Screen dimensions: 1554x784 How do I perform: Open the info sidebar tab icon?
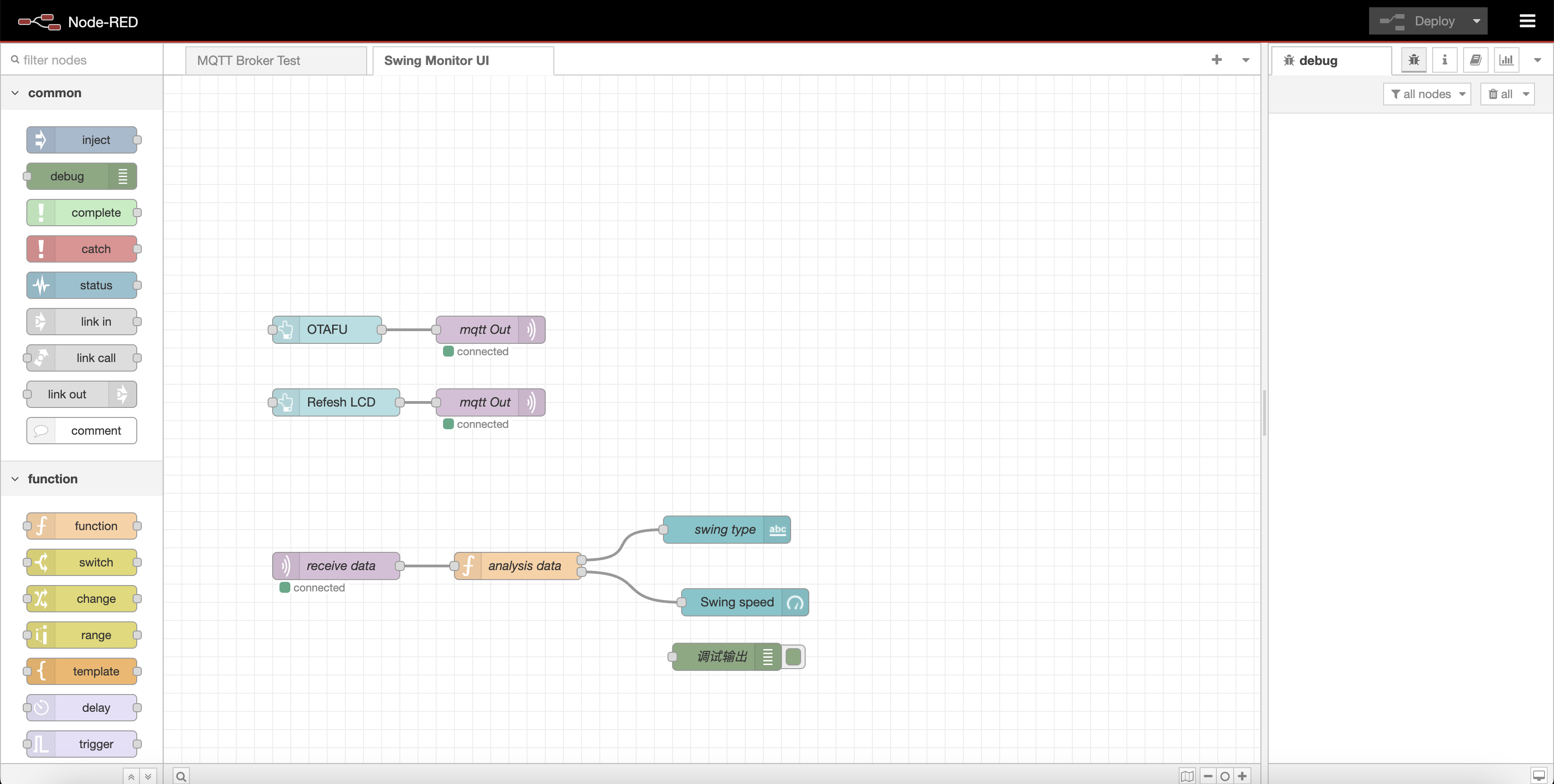coord(1444,60)
